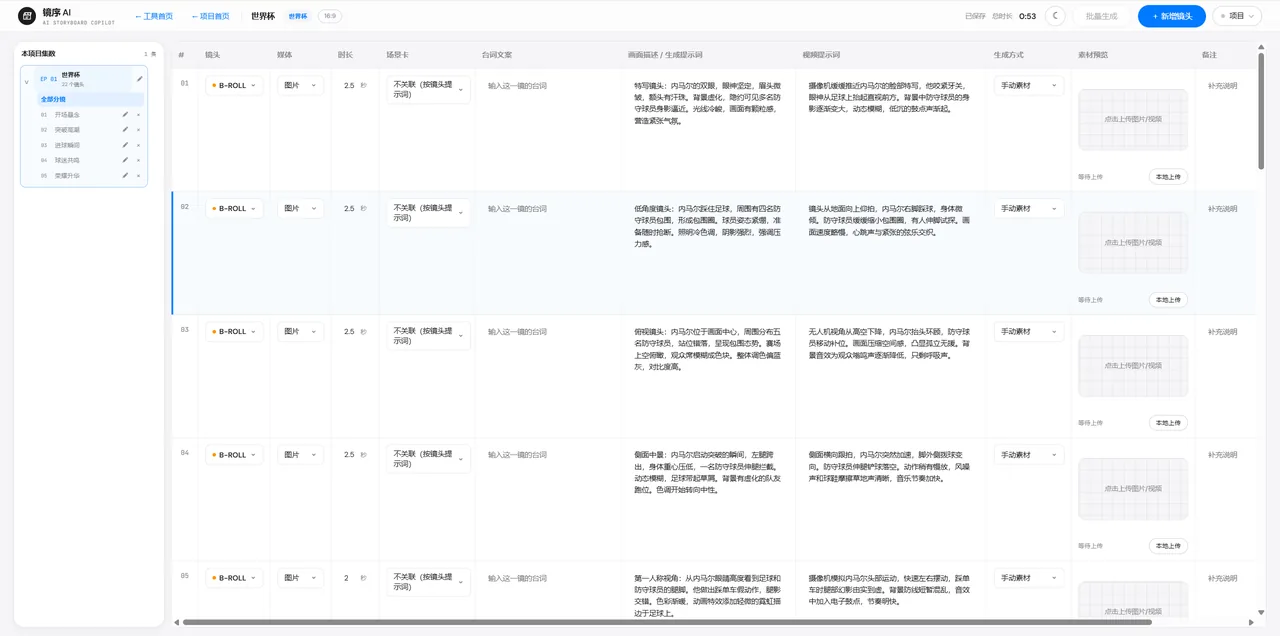Go to 项目首页 via the top link
The image size is (1280, 636).
pos(210,16)
